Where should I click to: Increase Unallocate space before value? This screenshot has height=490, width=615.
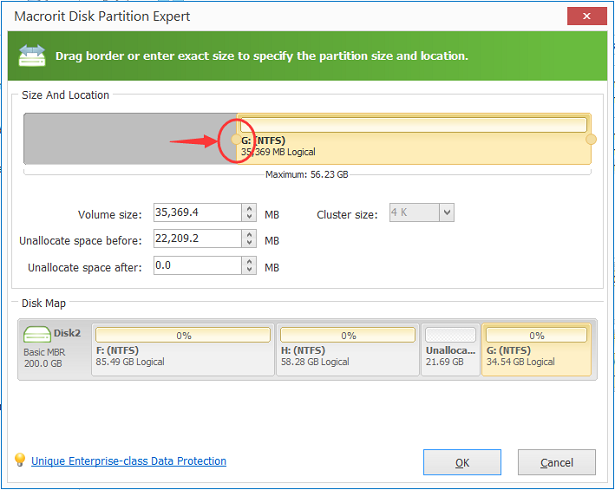pos(249,234)
